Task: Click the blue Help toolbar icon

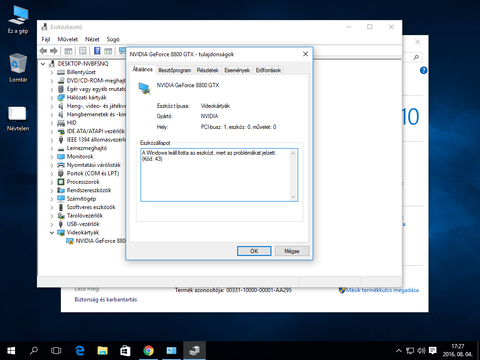Action: pyautogui.click(x=97, y=51)
